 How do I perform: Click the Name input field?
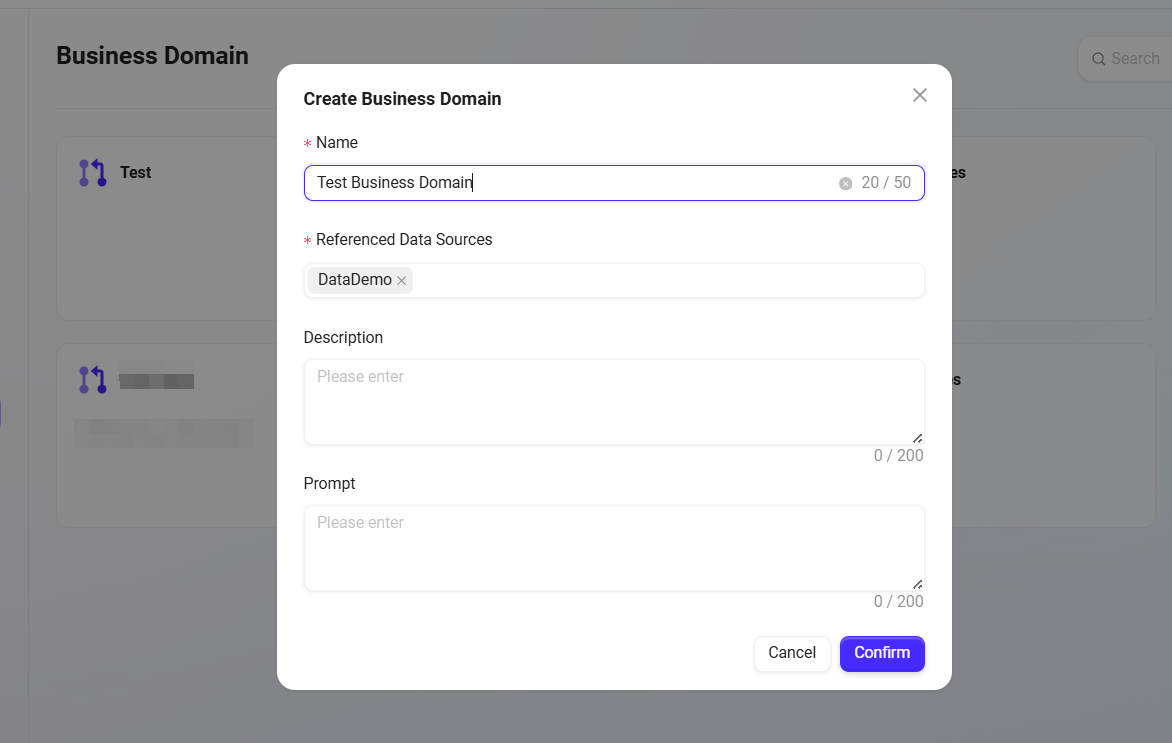point(570,183)
